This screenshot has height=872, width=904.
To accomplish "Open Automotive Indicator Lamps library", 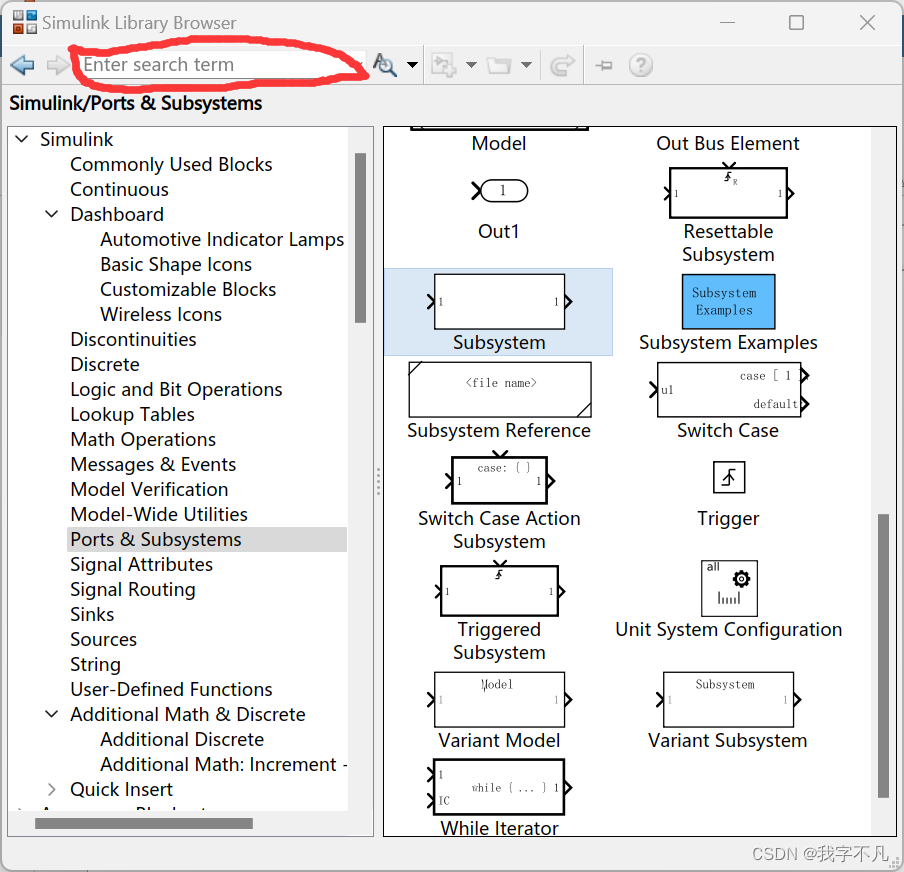I will 222,239.
